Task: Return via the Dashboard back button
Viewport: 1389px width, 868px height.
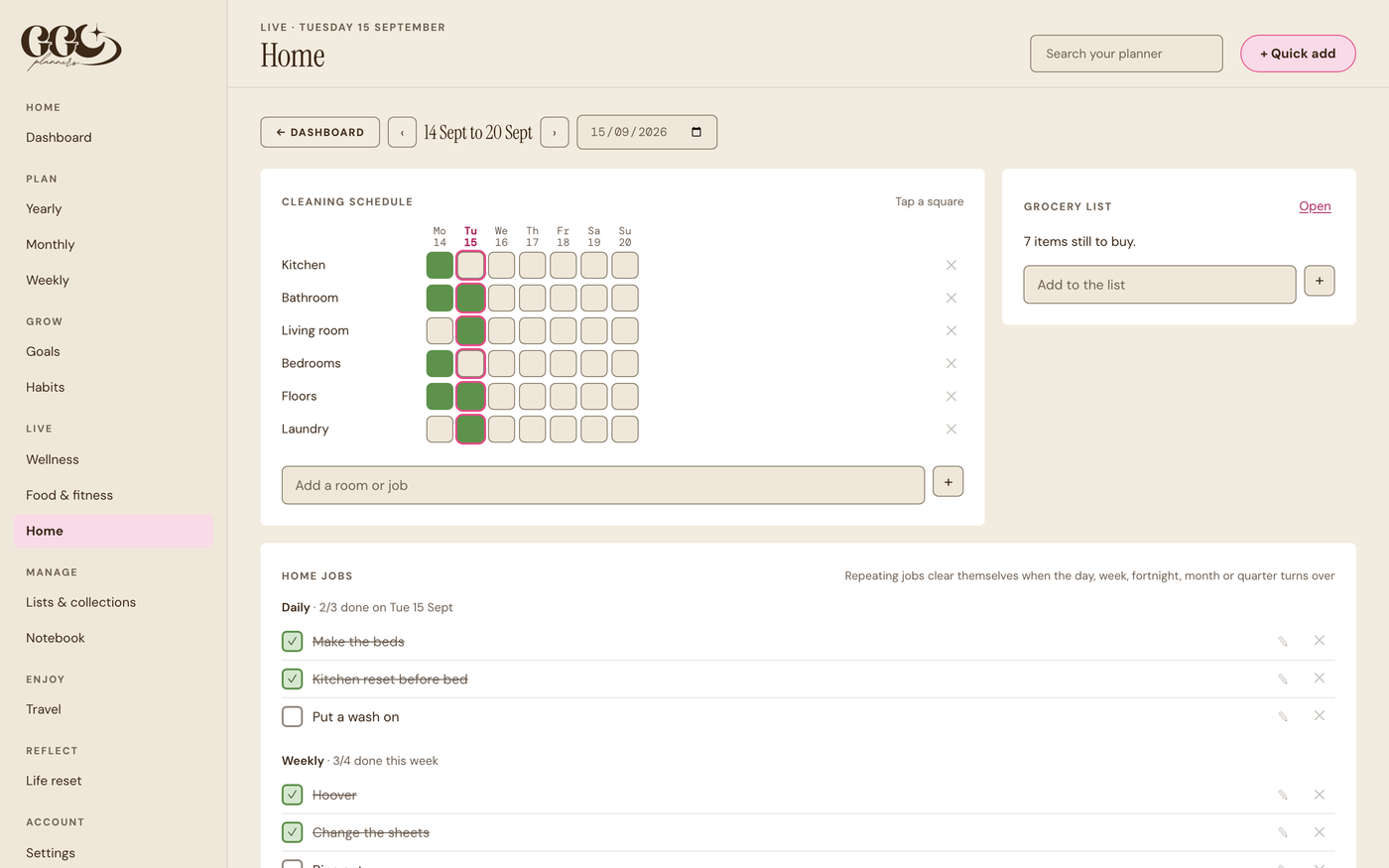Action: [x=319, y=132]
